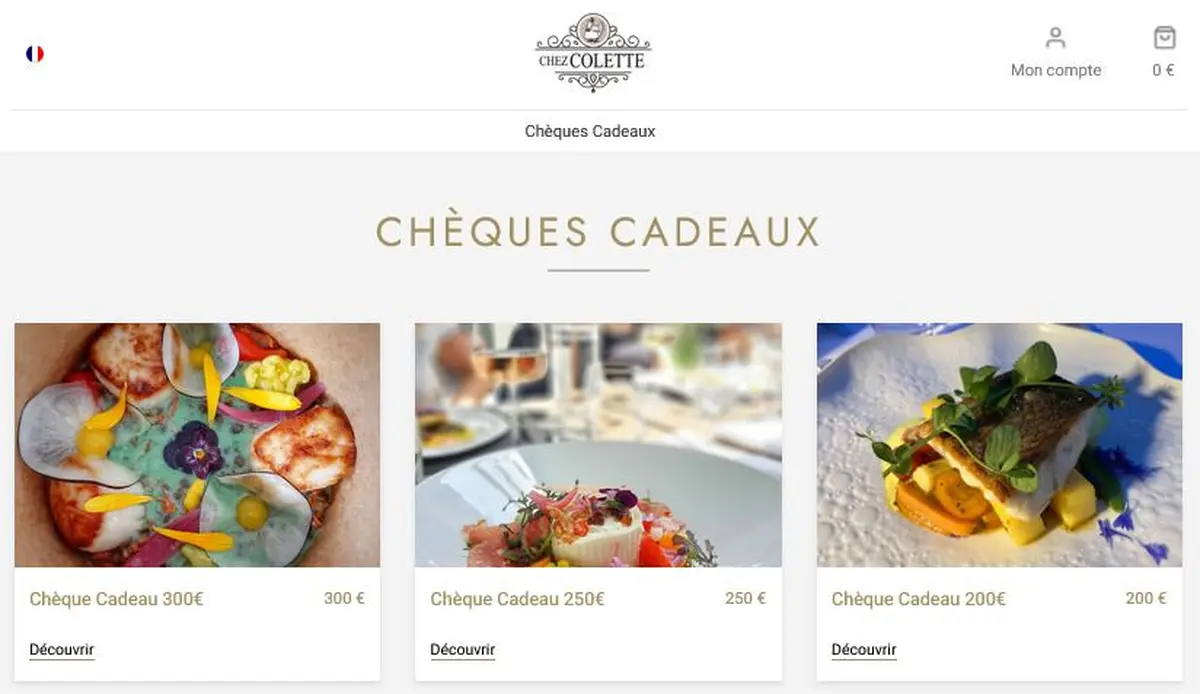Viewport: 1200px width, 694px height.
Task: Open the Chèque Cadeau 300€ title link
Action: (x=116, y=600)
